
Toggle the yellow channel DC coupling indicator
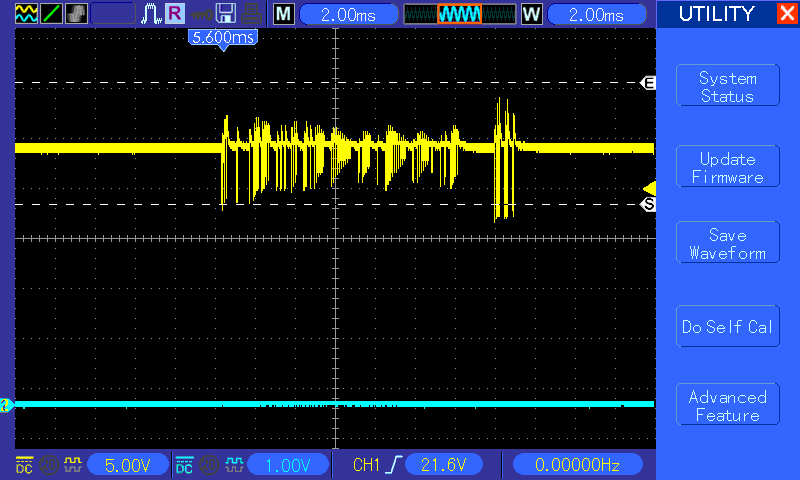point(24,465)
